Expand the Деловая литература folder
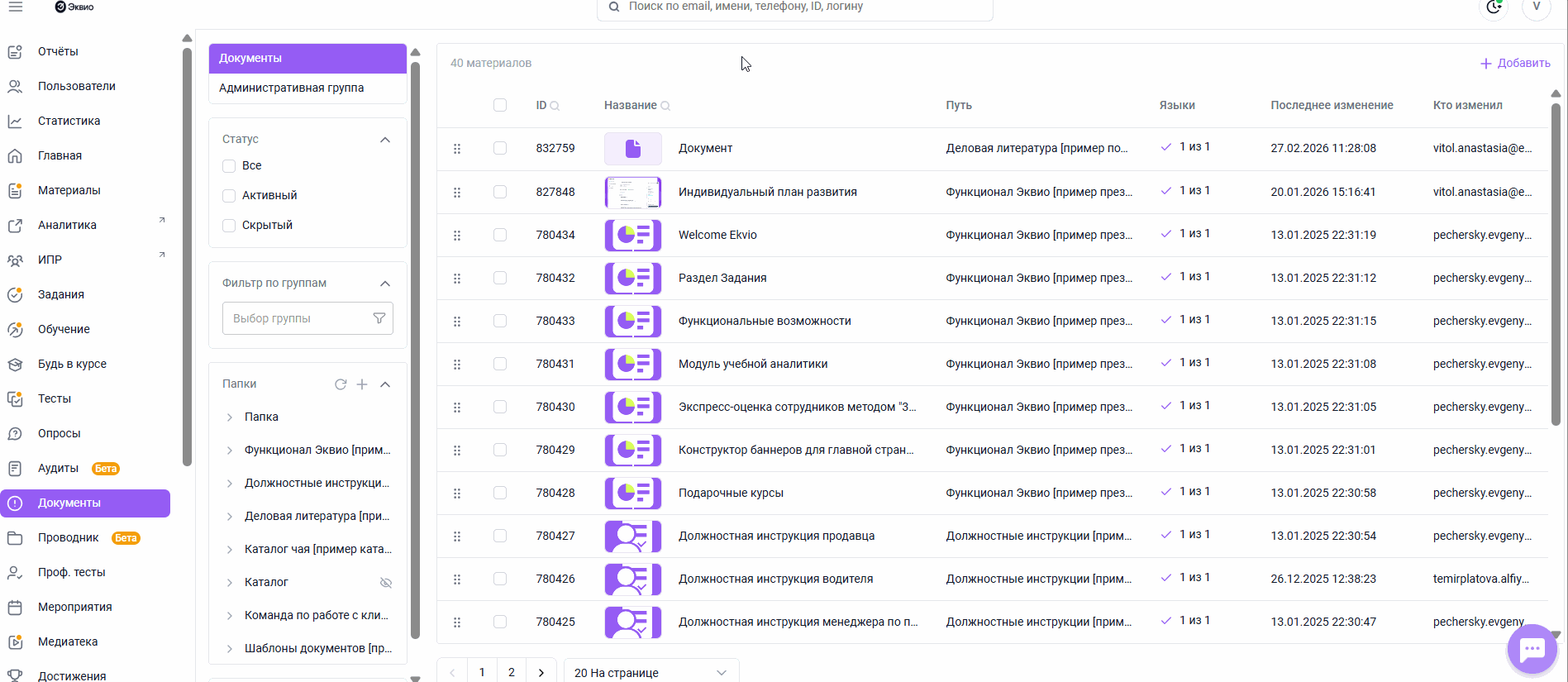This screenshot has width=1568, height=682. pyautogui.click(x=230, y=517)
